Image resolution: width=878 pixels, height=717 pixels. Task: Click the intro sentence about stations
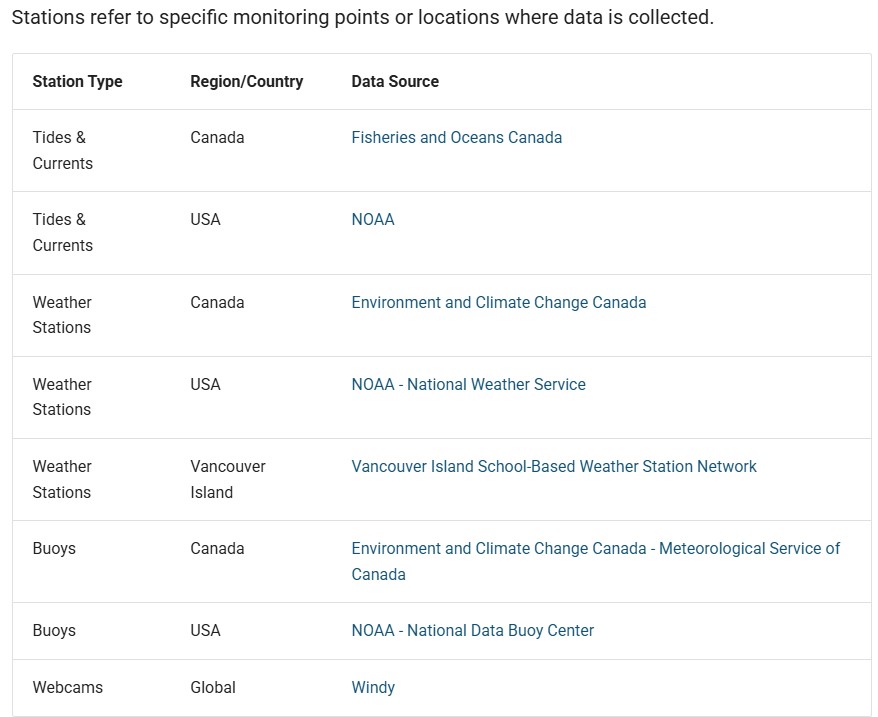click(362, 19)
